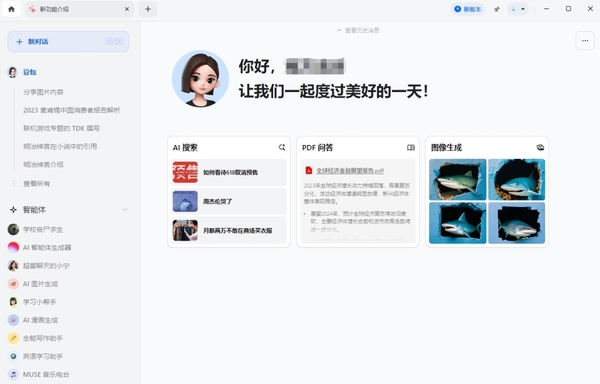600x384 pixels.
Task: Open the AI 图片生成 agent
Action: coord(40,284)
